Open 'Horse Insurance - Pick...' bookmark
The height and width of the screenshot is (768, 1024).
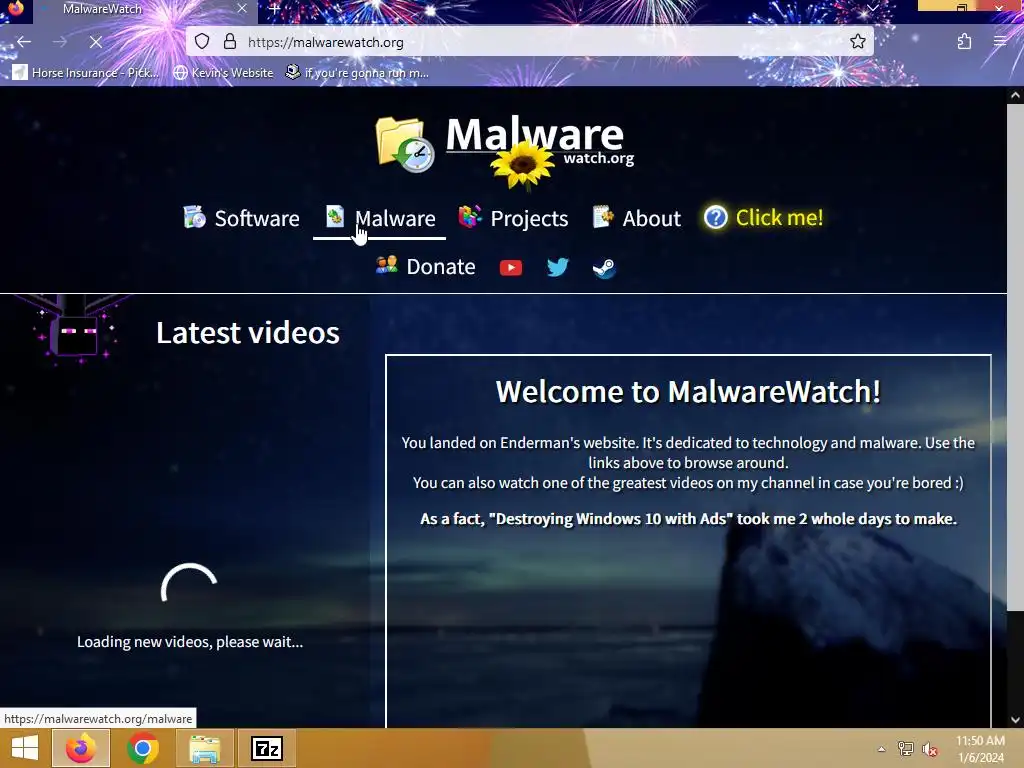86,72
